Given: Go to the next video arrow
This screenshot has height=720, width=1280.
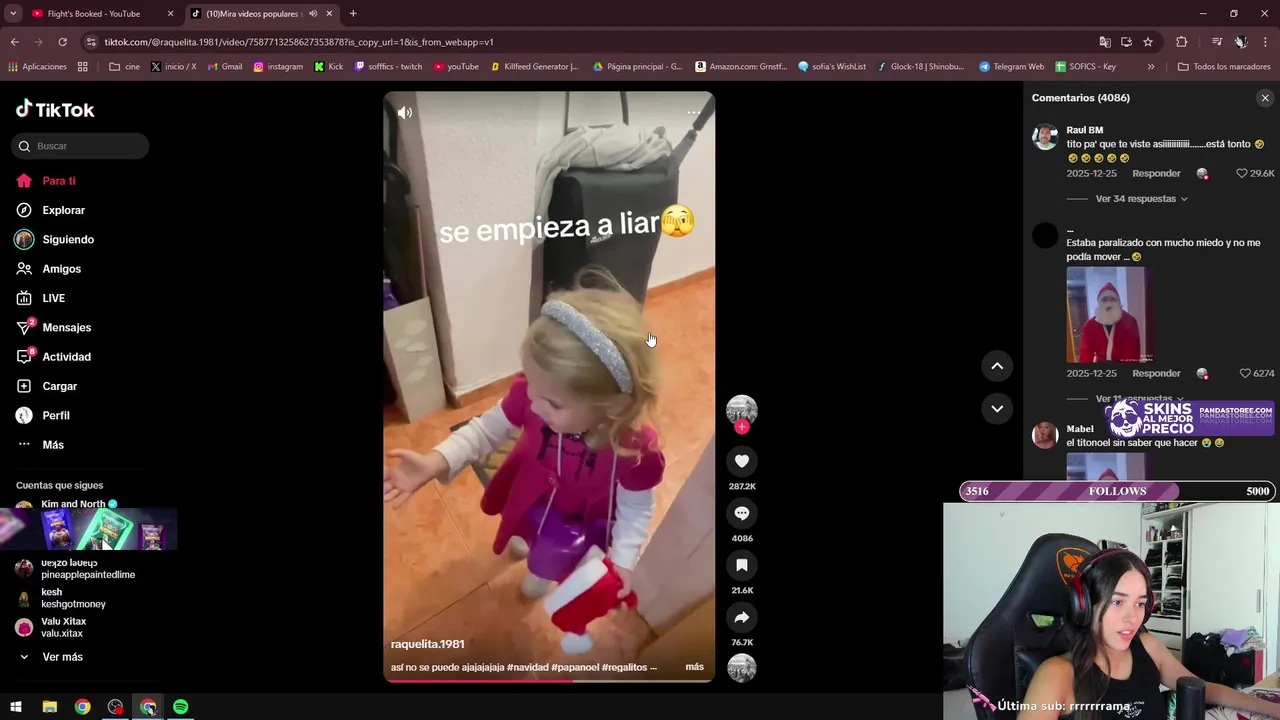Looking at the screenshot, I should click(x=997, y=408).
